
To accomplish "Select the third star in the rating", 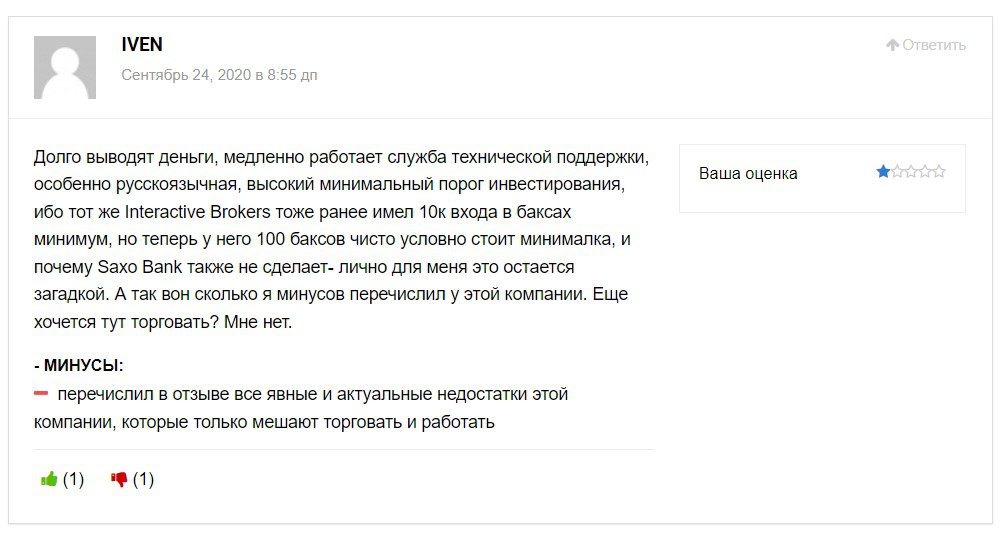I will [x=911, y=172].
